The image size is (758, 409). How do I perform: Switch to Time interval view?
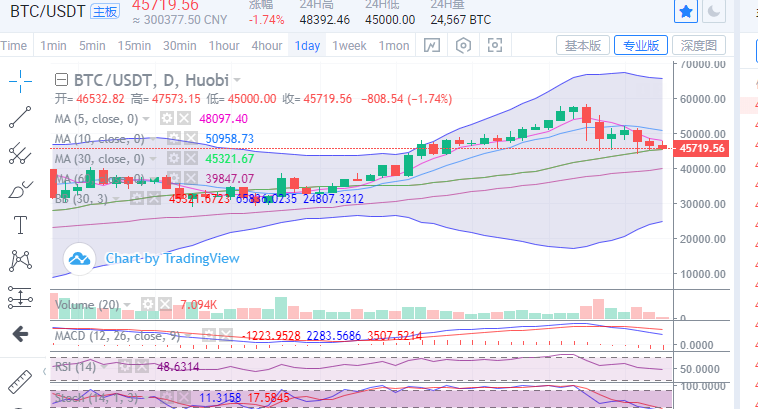14,45
